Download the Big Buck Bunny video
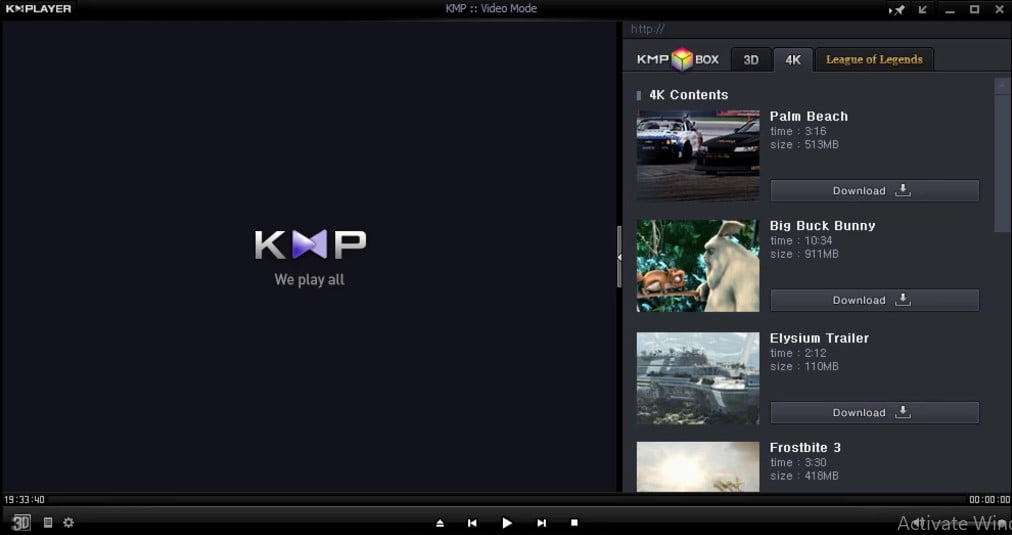 click(x=875, y=300)
